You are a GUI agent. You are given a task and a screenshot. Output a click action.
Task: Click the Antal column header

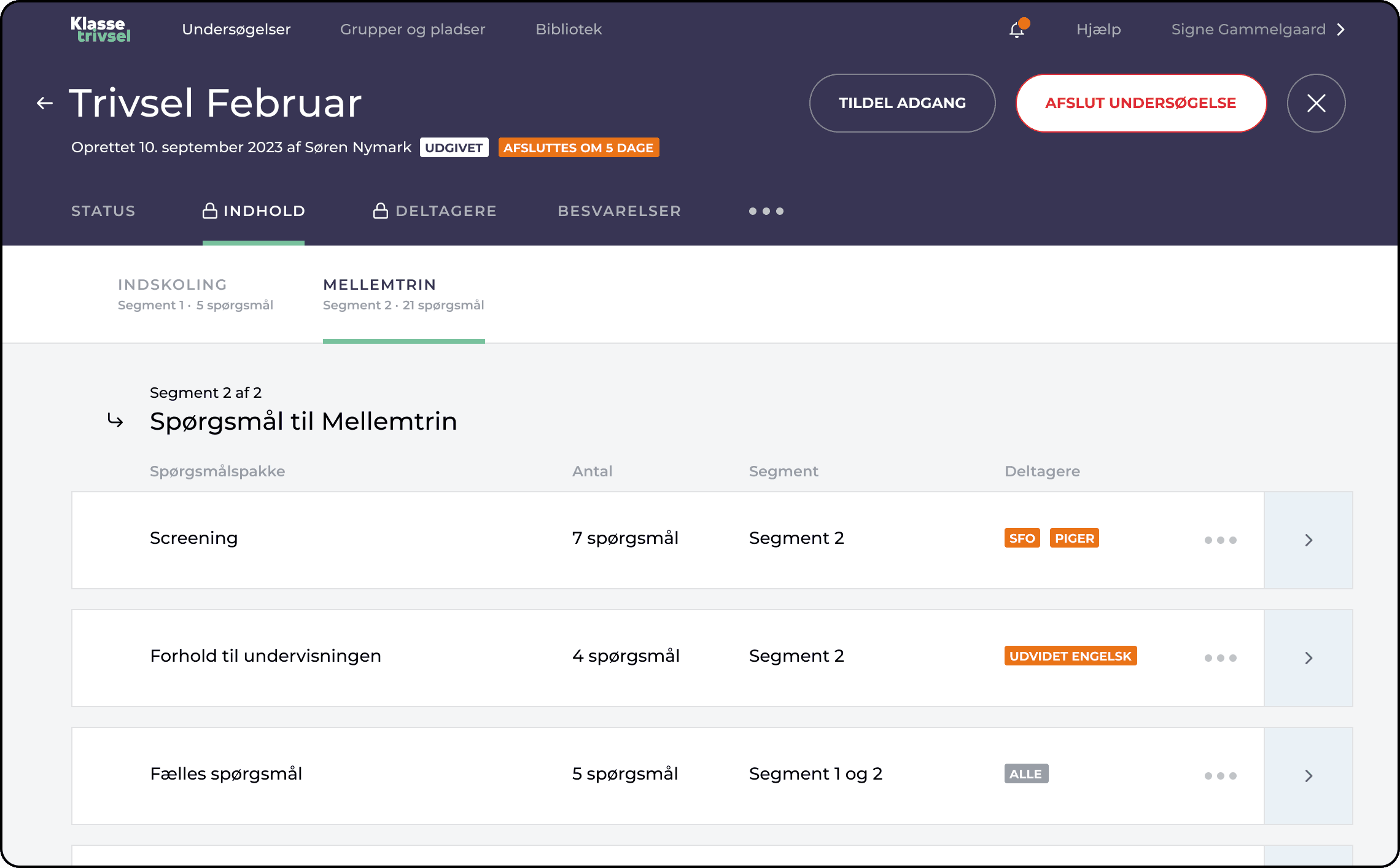593,471
